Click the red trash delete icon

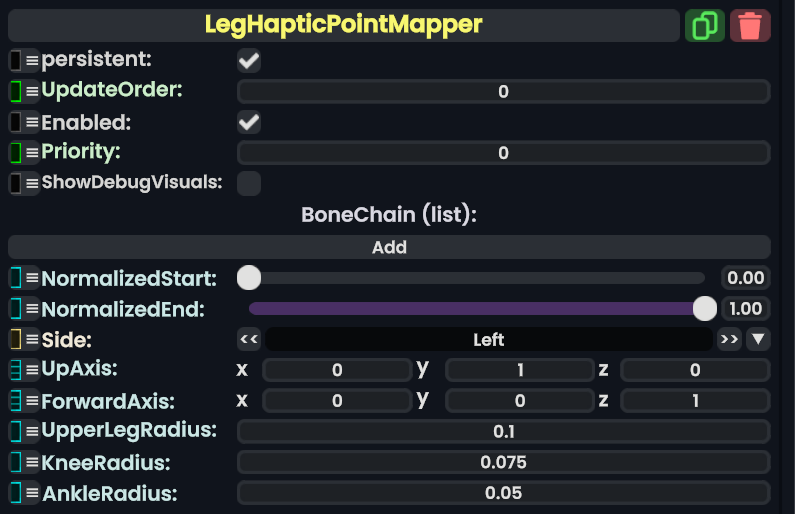[750, 25]
